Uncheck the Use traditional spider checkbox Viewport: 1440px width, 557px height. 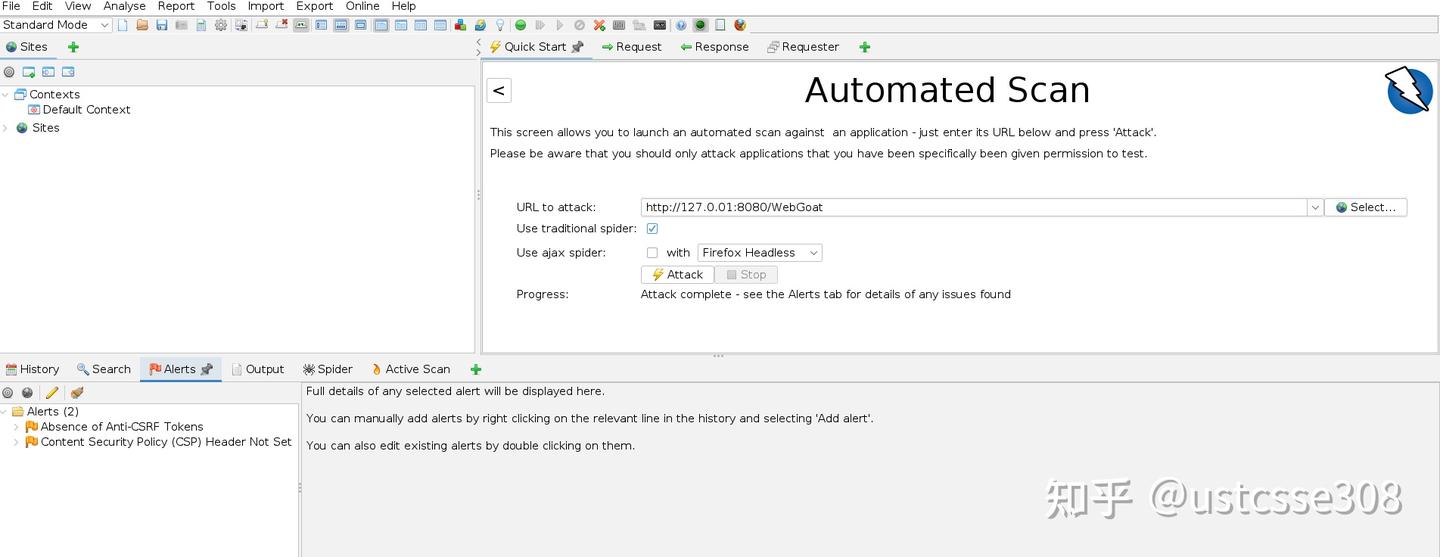652,229
